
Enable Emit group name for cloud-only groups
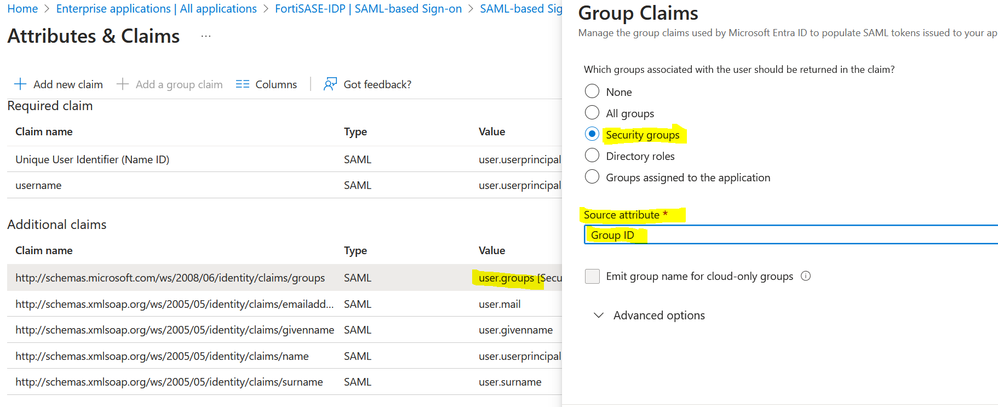[x=593, y=276]
